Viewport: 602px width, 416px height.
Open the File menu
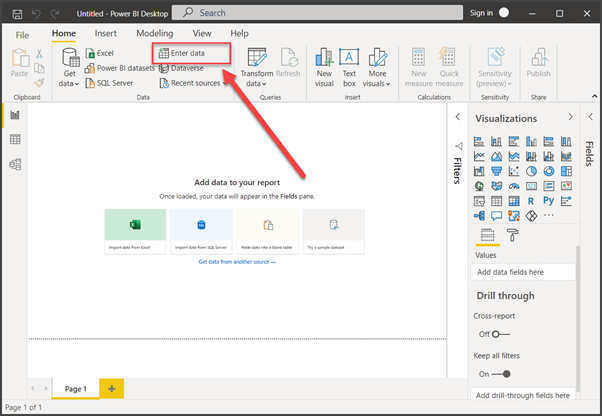click(x=22, y=35)
